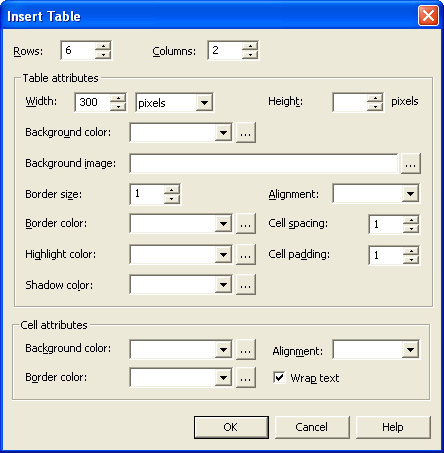The image size is (444, 453).
Task: Click the Cancel button
Action: point(312,427)
